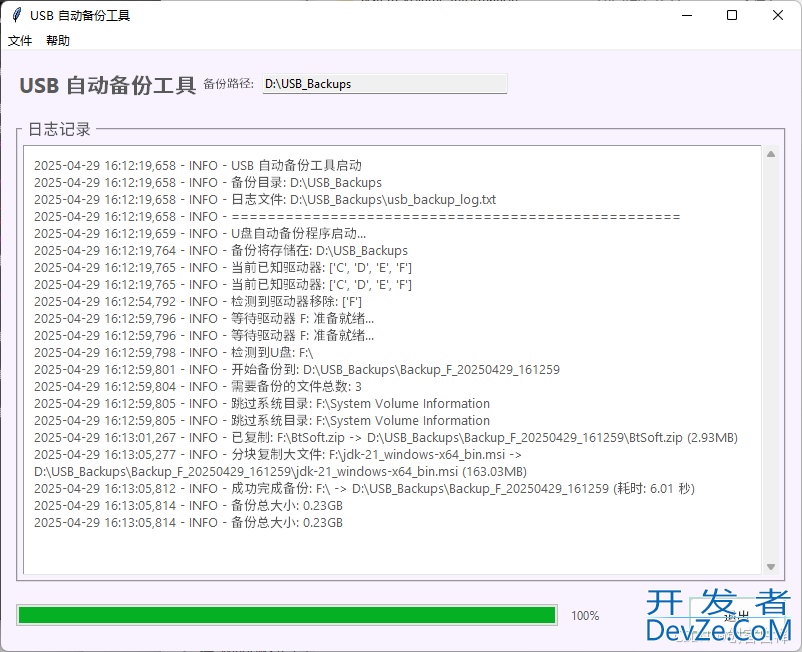Click log line 备份目录: D:\USB_Backups
This screenshot has width=802, height=652.
pyautogui.click(x=208, y=183)
